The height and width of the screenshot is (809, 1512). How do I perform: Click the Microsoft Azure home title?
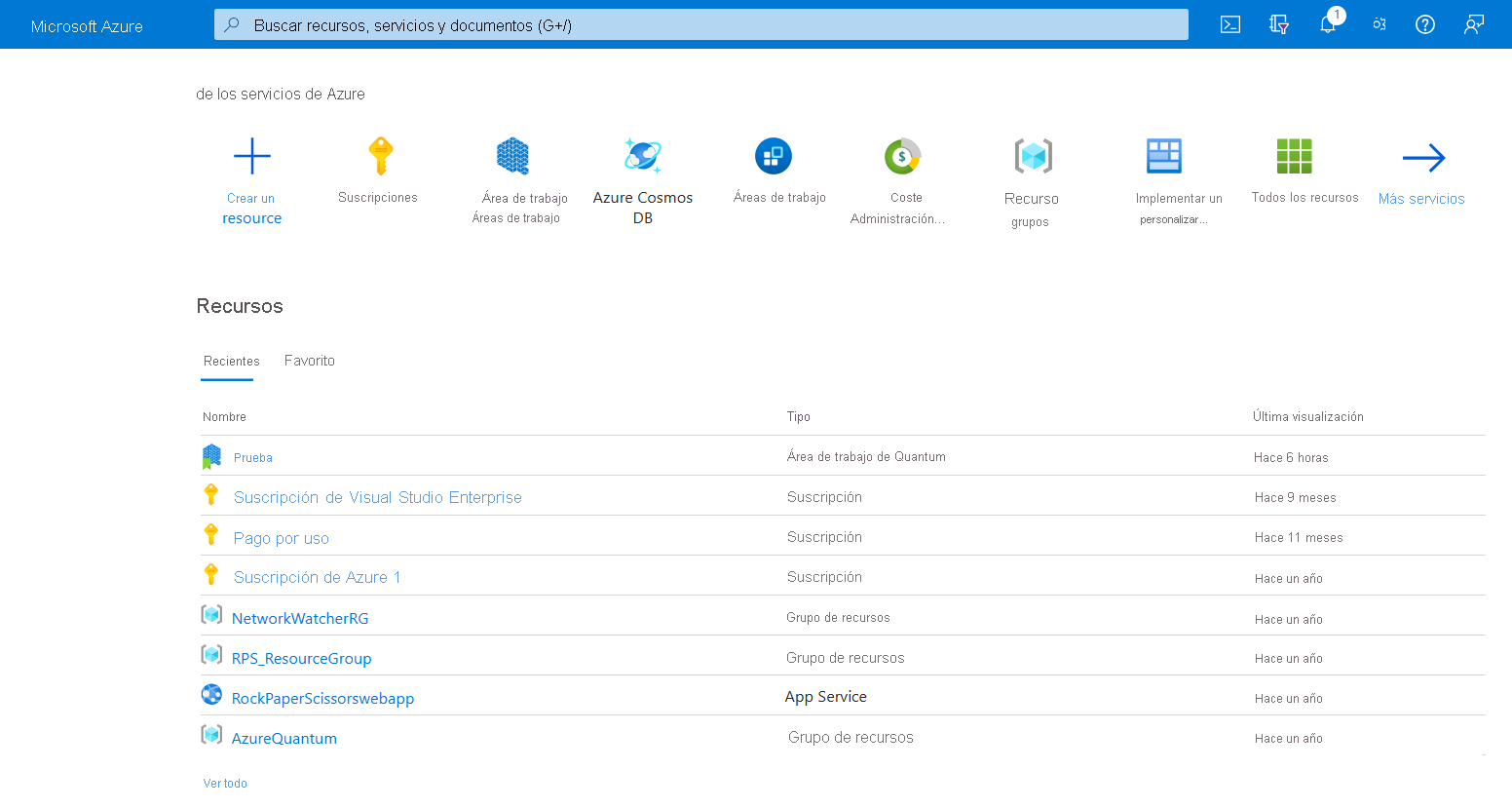[87, 26]
